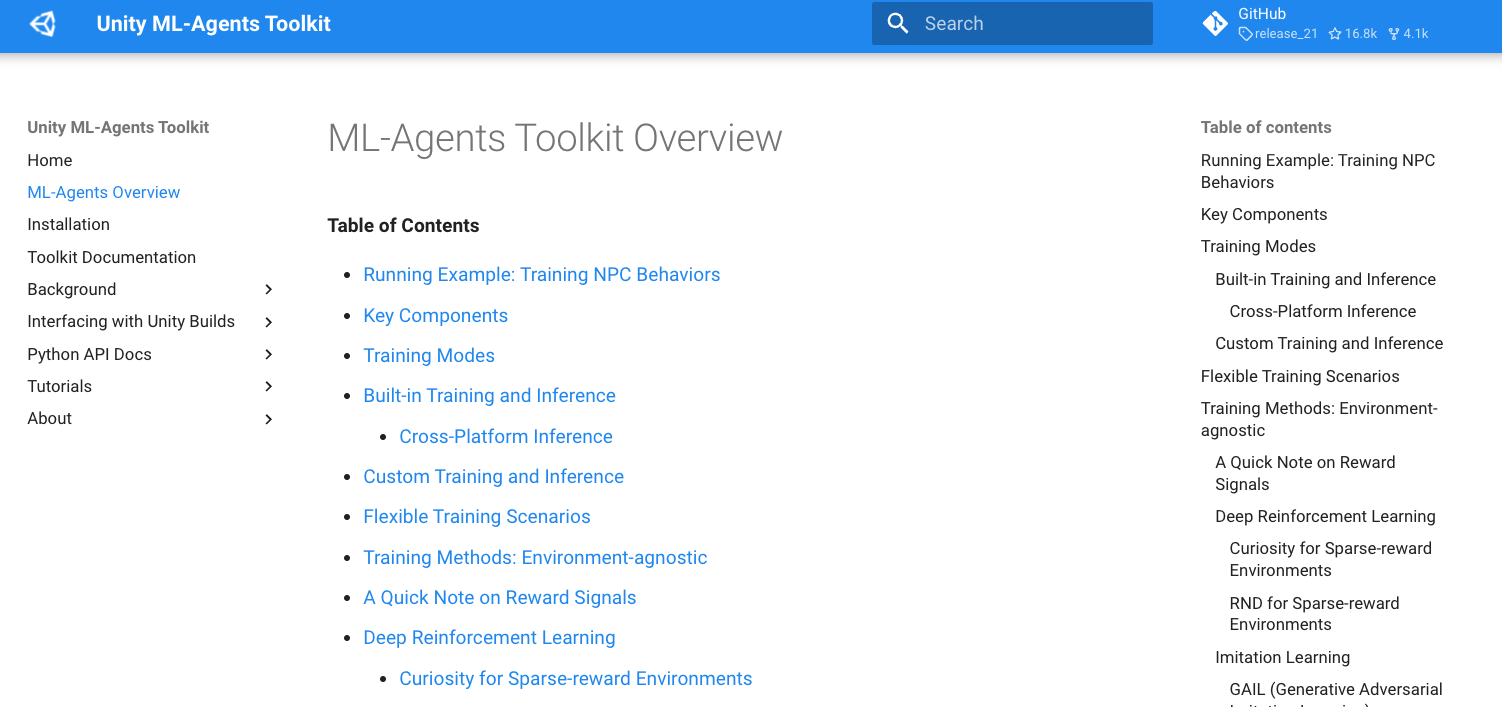Viewport: 1502px width, 707px height.
Task: Open Installation page in sidebar
Action: click(69, 224)
